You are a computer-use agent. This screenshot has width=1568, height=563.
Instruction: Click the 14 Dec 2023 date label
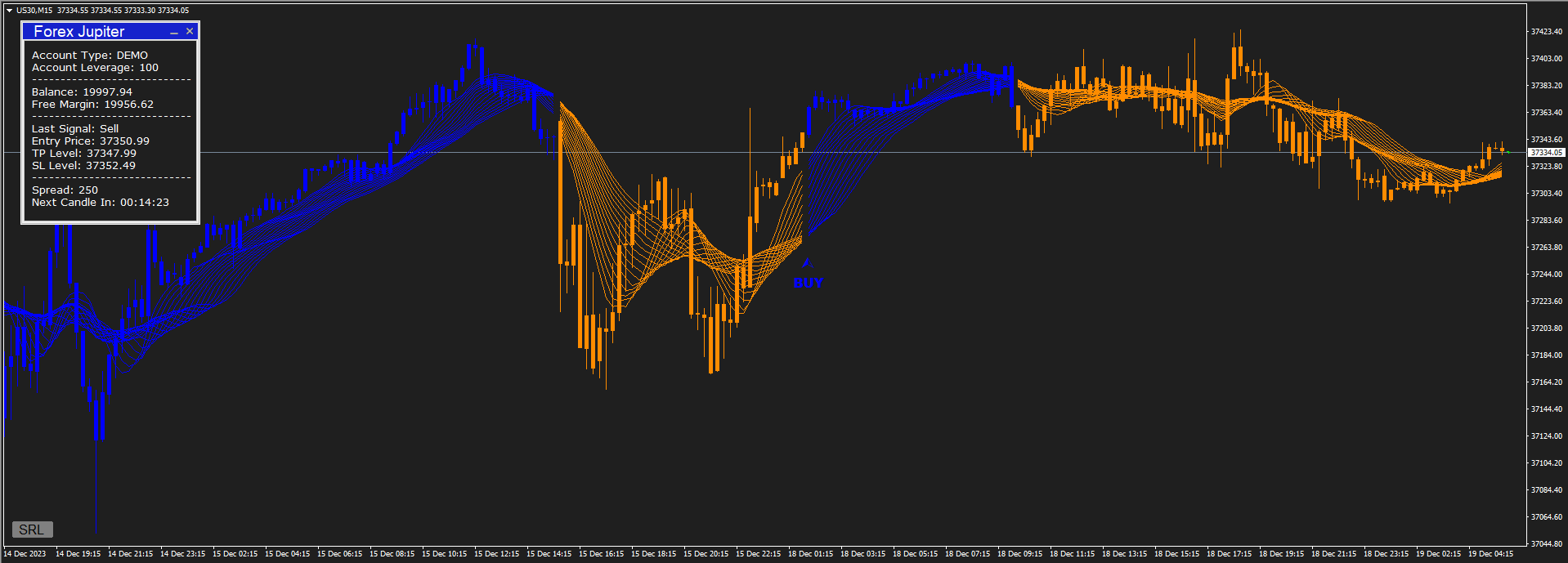25,554
